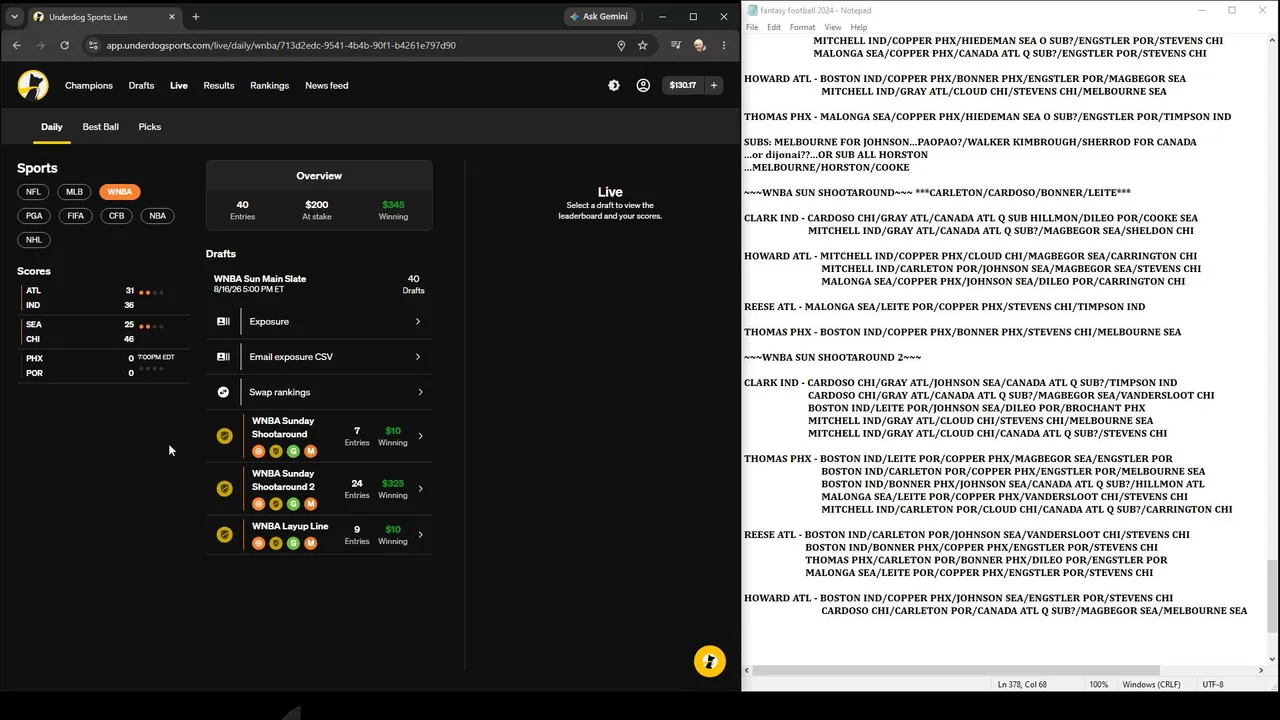Expand WNBA Layup Line chevron
1280x720 pixels.
[420, 535]
